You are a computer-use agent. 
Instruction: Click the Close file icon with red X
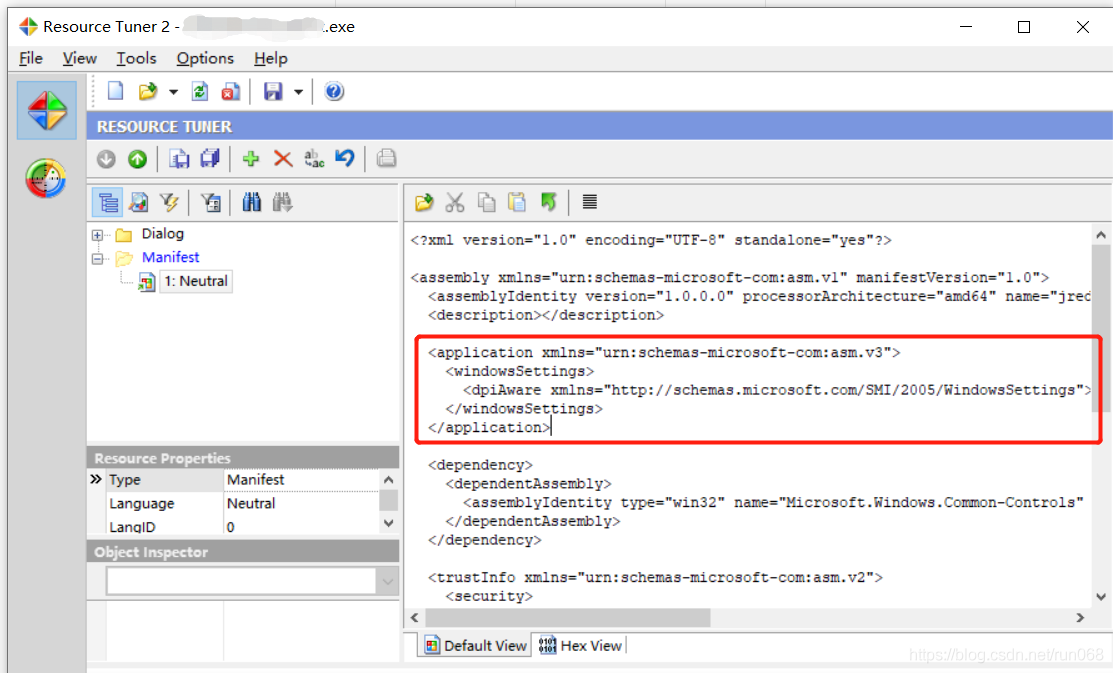(x=231, y=92)
